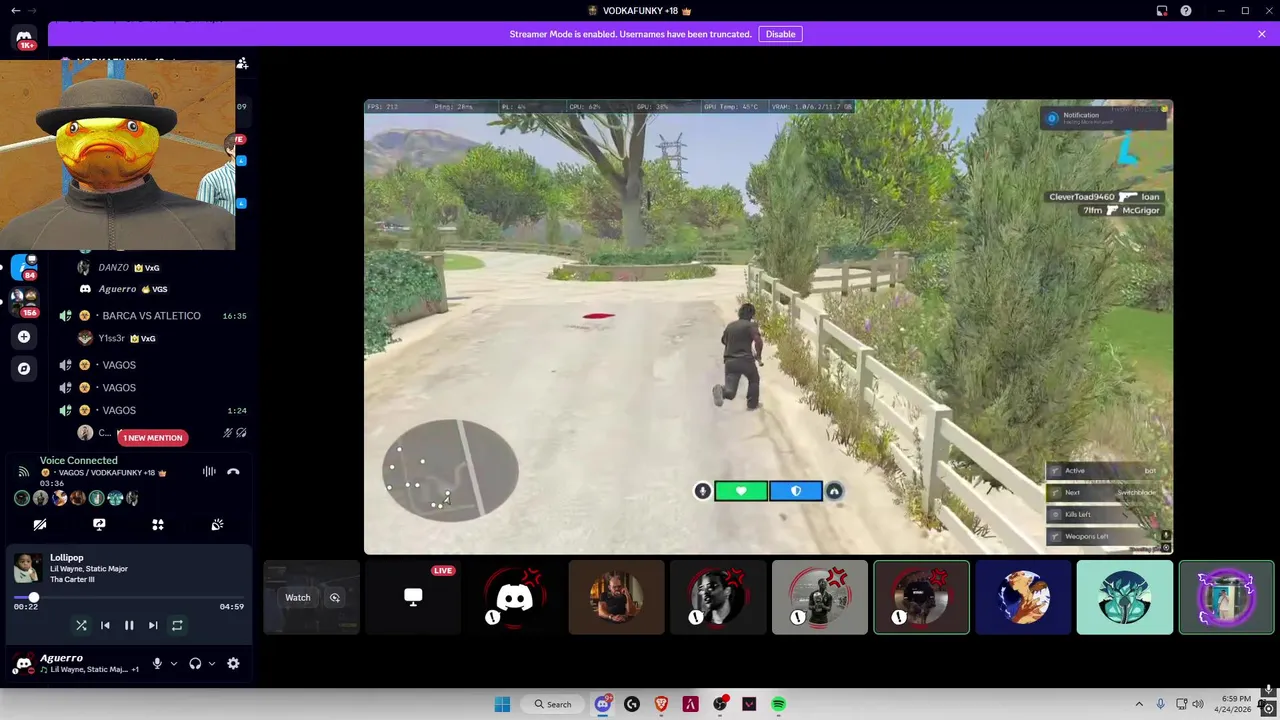Dismiss the Streamer Mode banner with X
The width and height of the screenshot is (1280, 720).
(x=1262, y=34)
